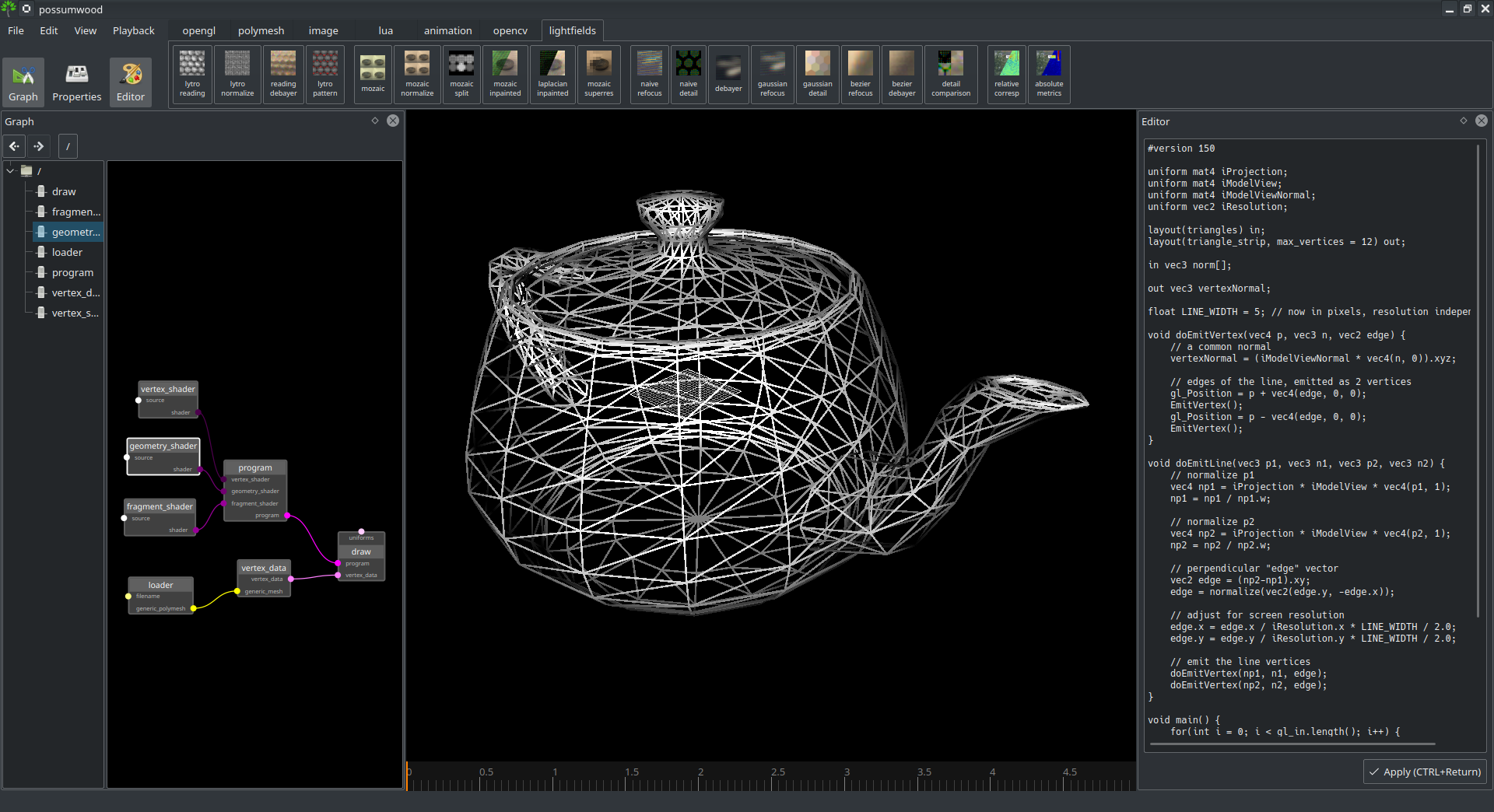Click the naive detail icon
1494x812 pixels.
click(x=689, y=74)
